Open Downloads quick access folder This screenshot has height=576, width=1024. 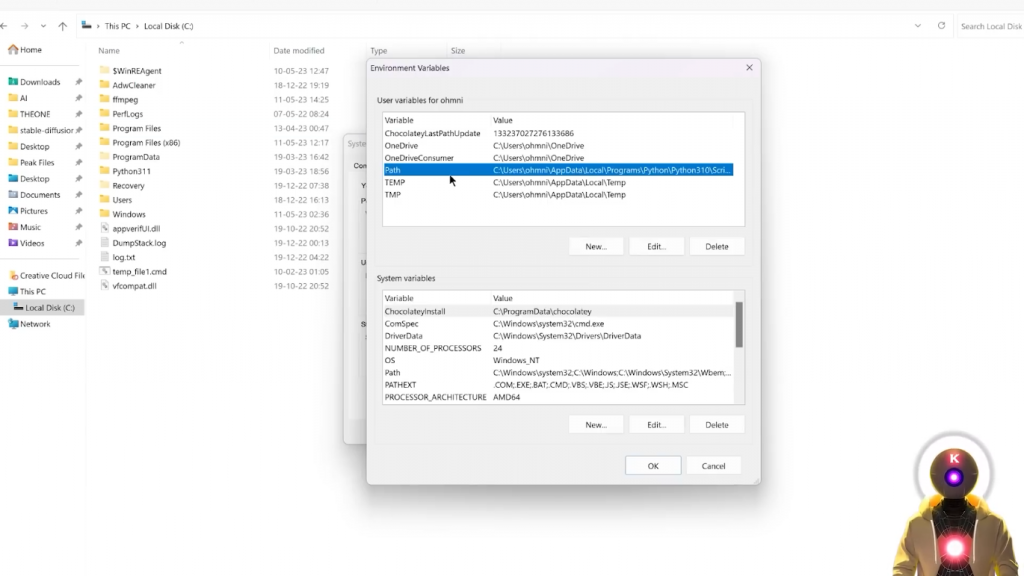[x=34, y=82]
